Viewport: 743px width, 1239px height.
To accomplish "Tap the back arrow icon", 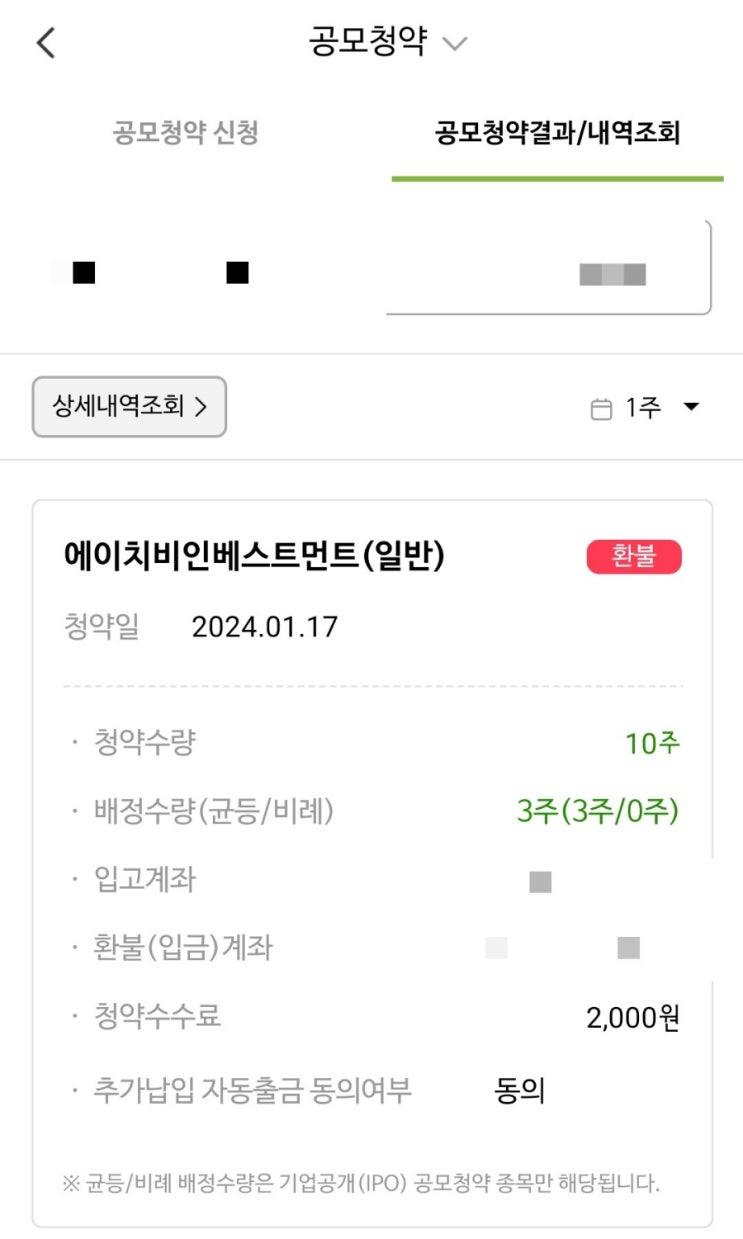I will pos(46,43).
